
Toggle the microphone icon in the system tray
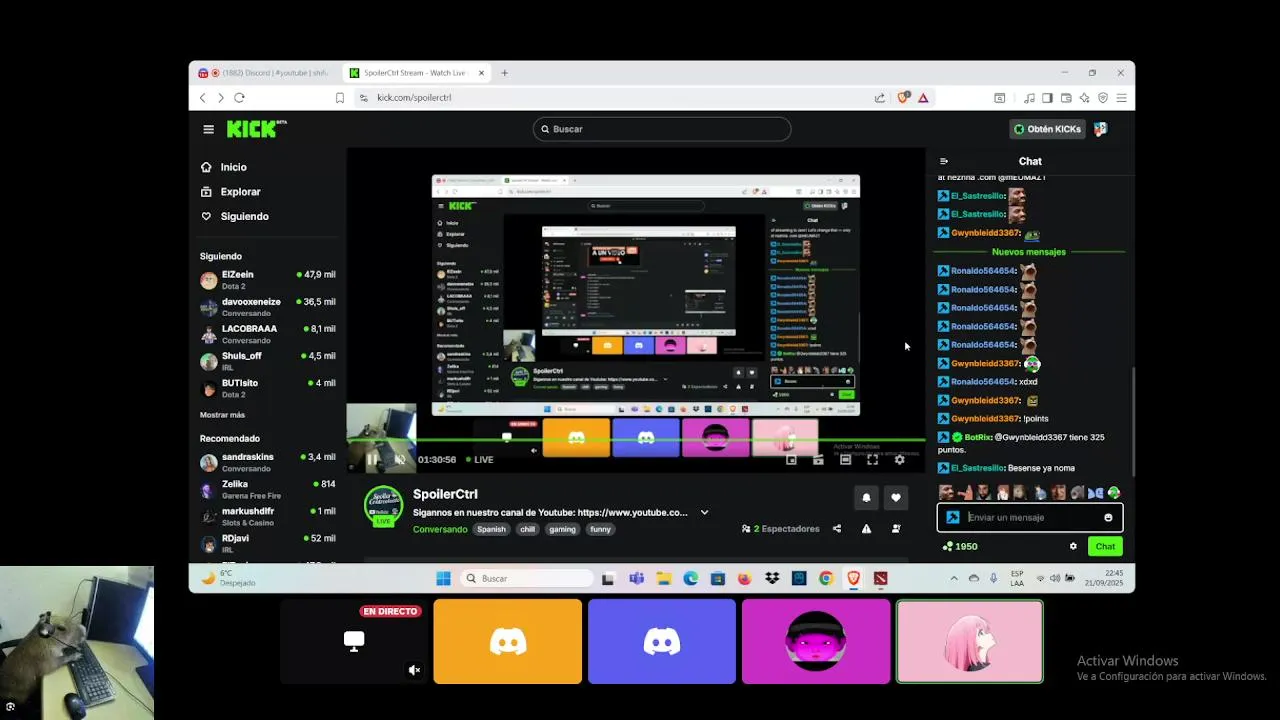(x=993, y=578)
